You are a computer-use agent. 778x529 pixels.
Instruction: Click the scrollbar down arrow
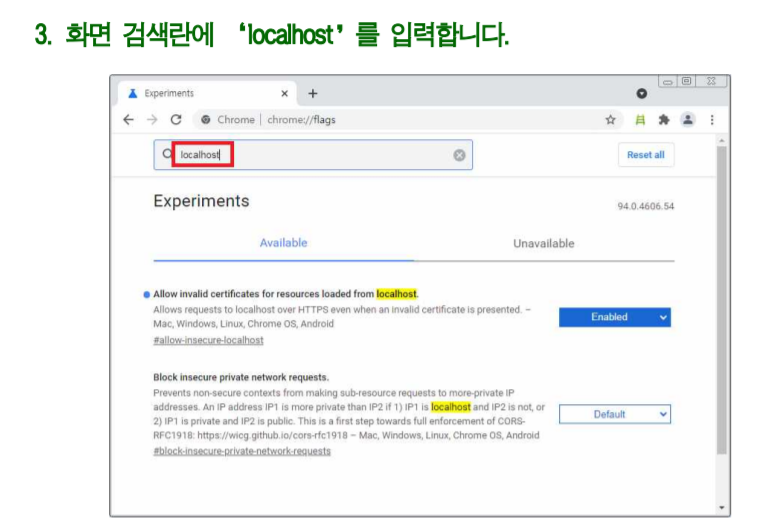pyautogui.click(x=721, y=508)
